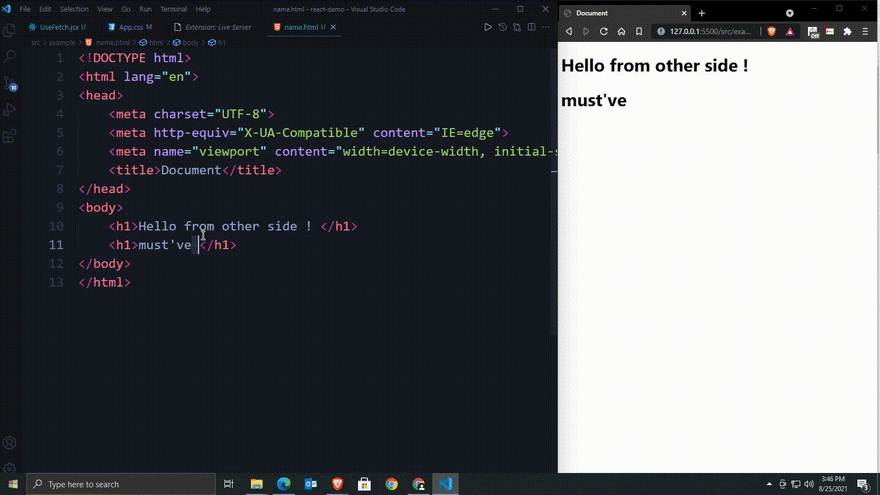Go forward in the browser window

click(586, 31)
